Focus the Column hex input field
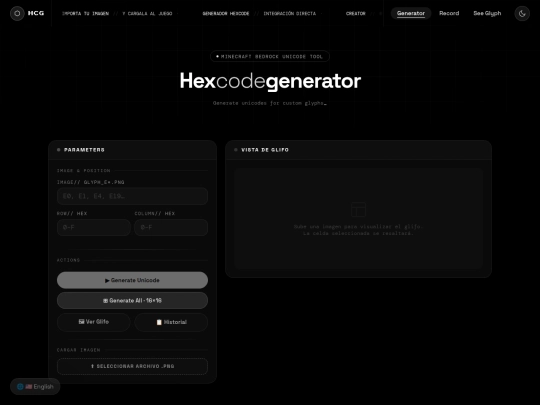This screenshot has width=540, height=405. (171, 227)
